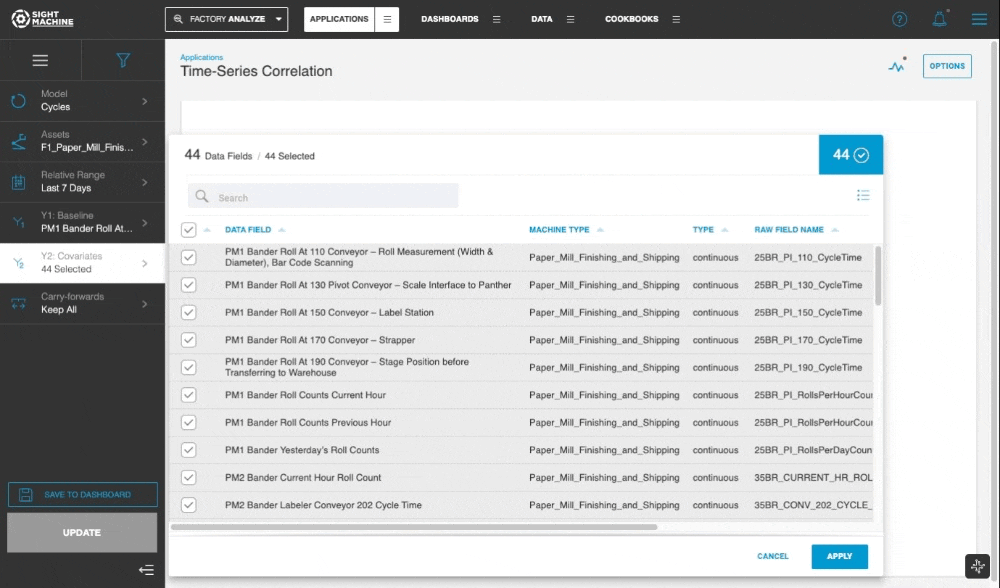This screenshot has height=588, width=1000.
Task: Click the table horizontal scrollbar
Action: pyautogui.click(x=414, y=527)
